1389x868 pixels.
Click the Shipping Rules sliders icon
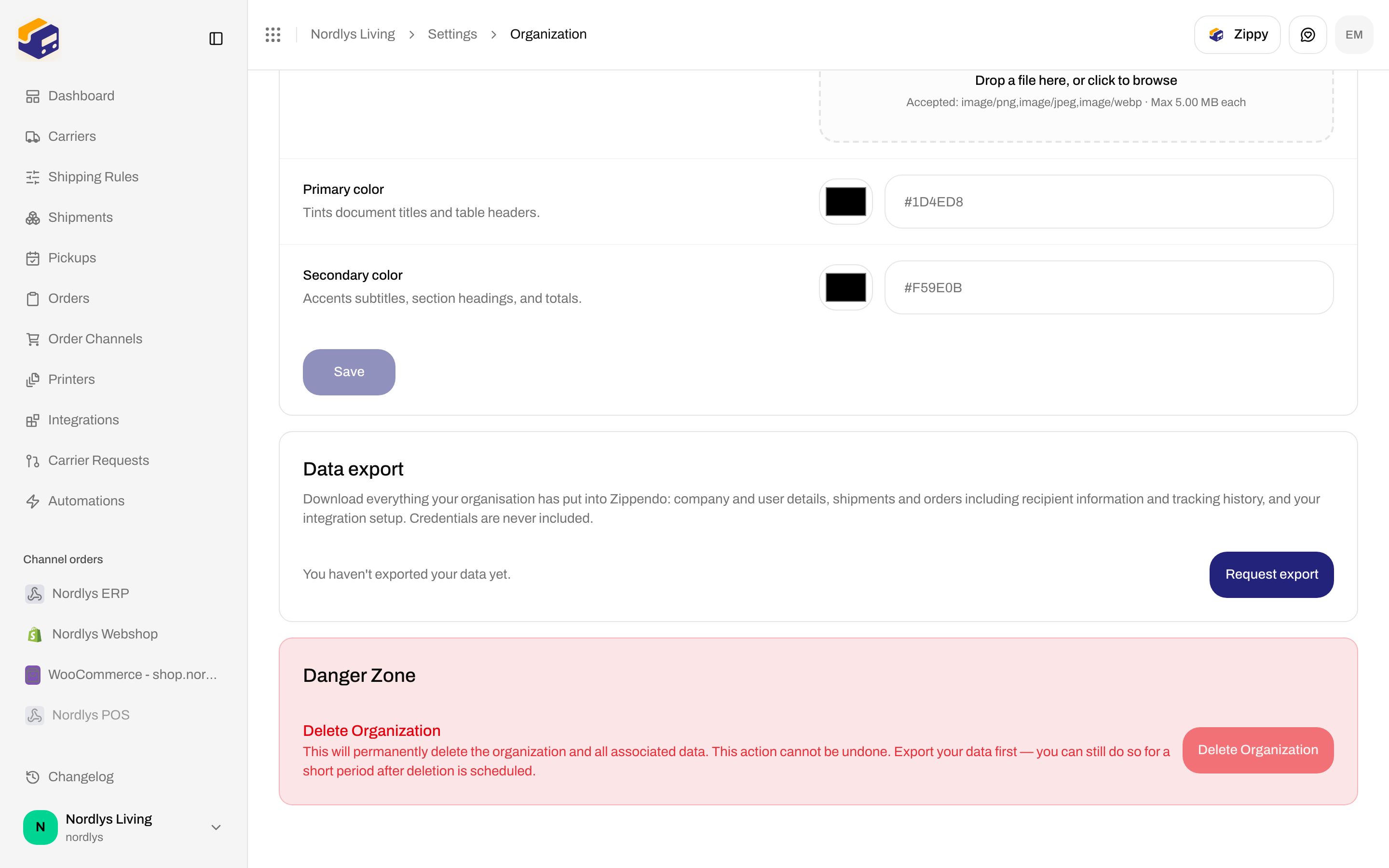33,177
